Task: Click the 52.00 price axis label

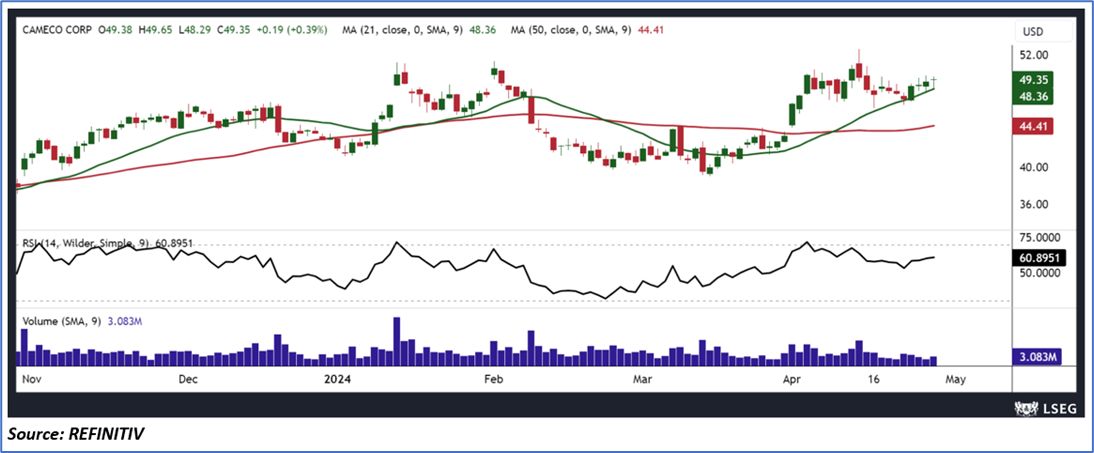Action: point(1035,55)
